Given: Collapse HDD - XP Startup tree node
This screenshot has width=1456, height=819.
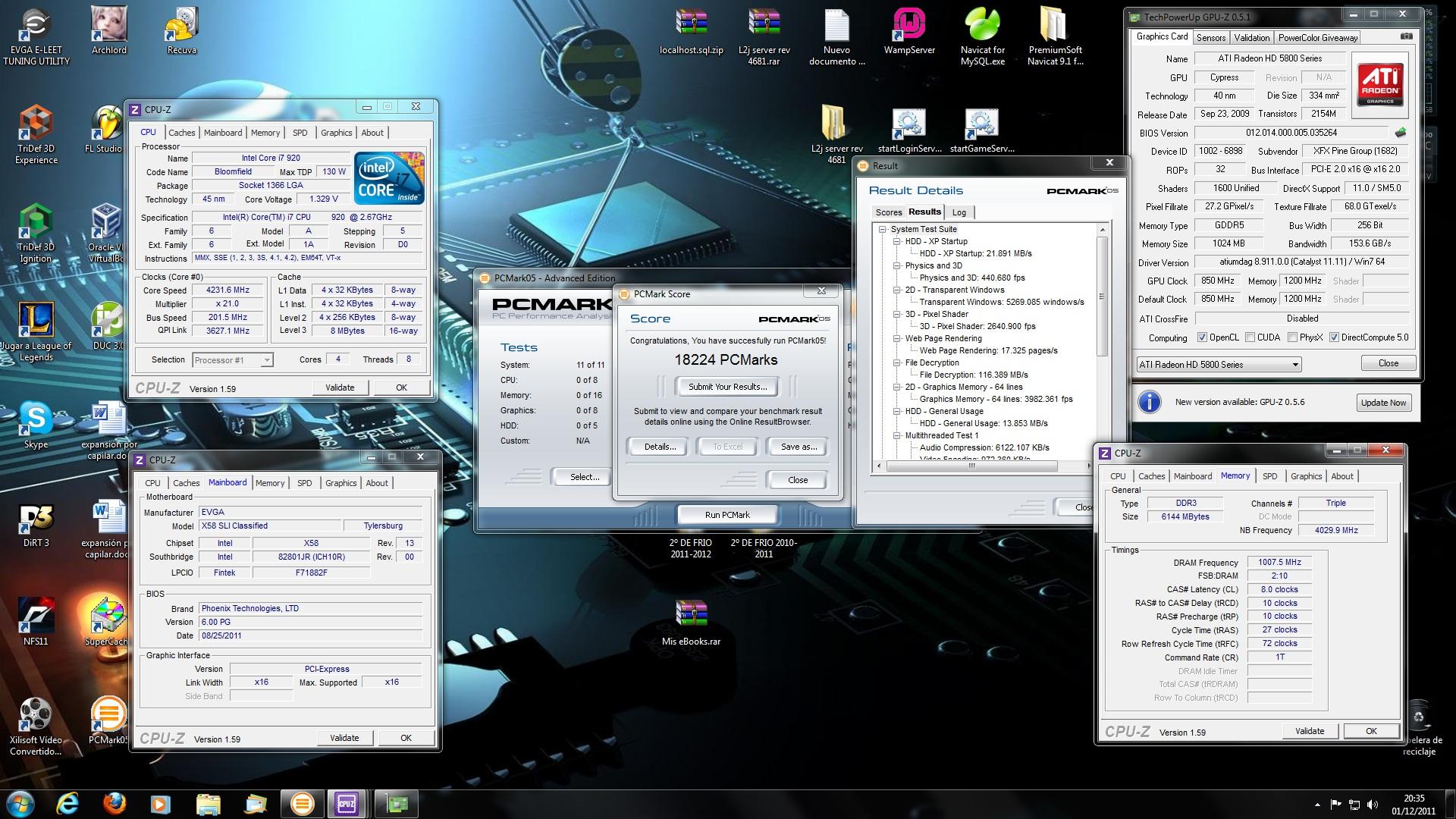Looking at the screenshot, I should point(897,241).
